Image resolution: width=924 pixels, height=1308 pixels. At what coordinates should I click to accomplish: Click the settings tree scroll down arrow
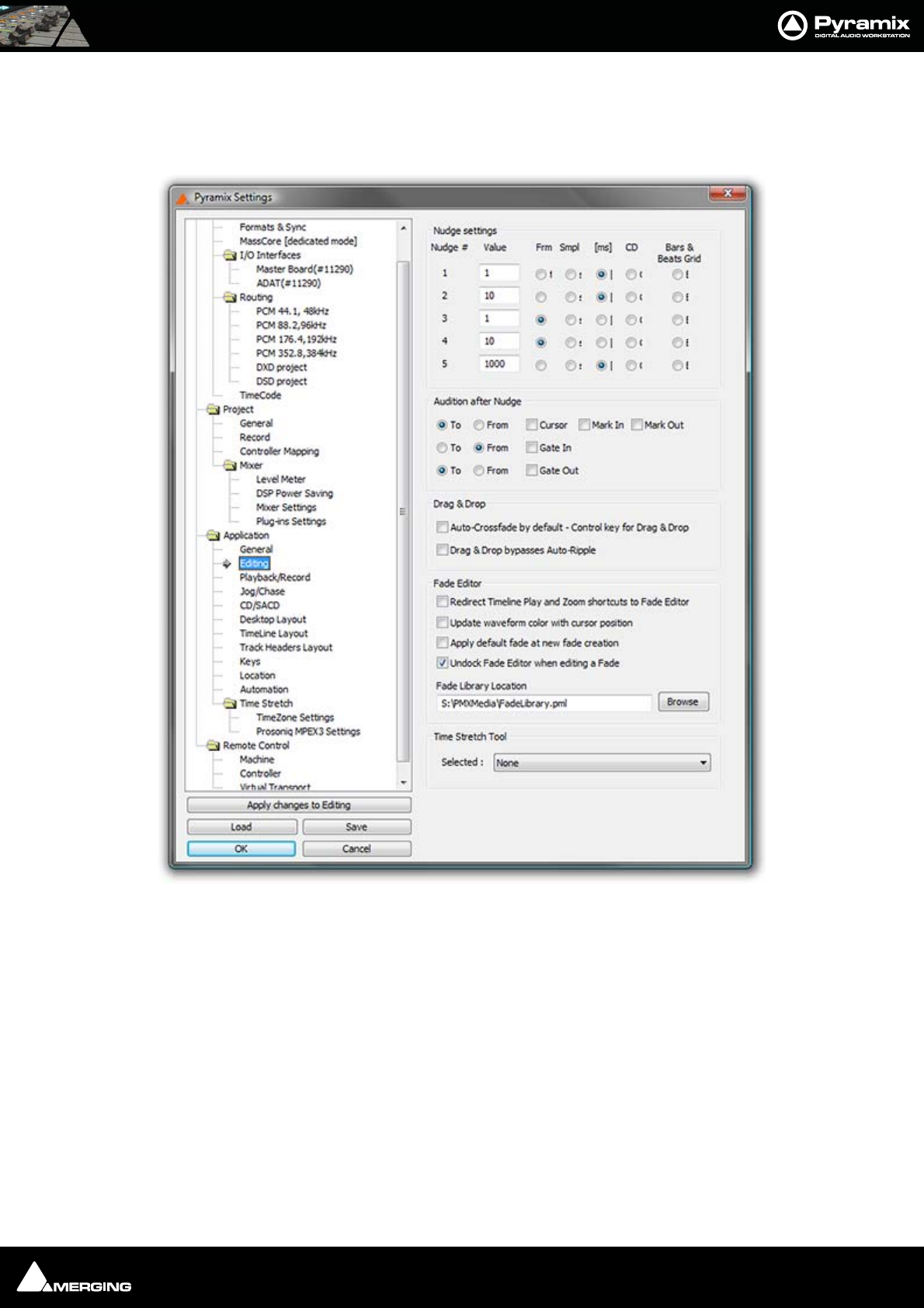(403, 782)
